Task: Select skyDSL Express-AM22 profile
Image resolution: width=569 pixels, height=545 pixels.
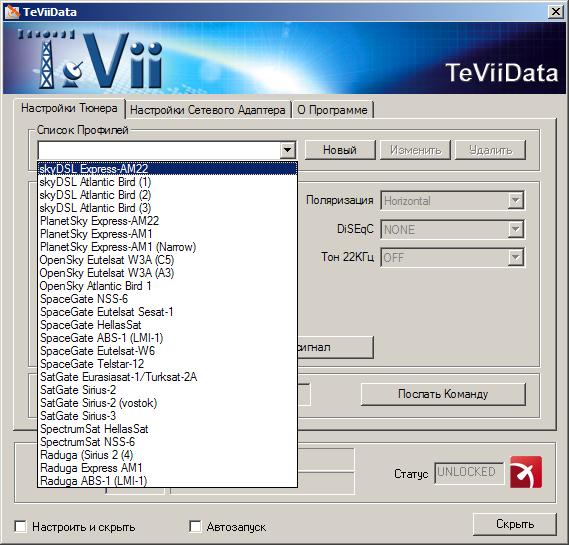Action: 167,169
